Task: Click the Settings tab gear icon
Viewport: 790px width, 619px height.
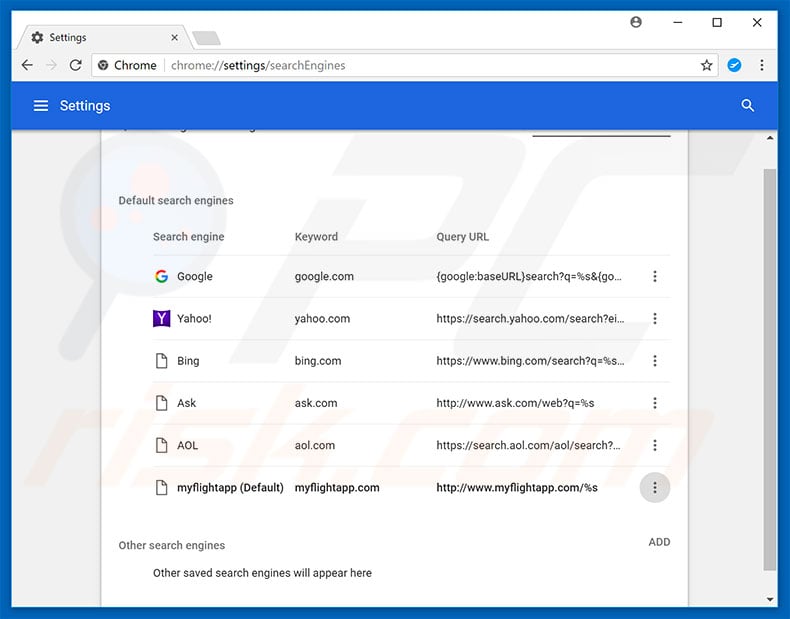Action: pos(37,37)
